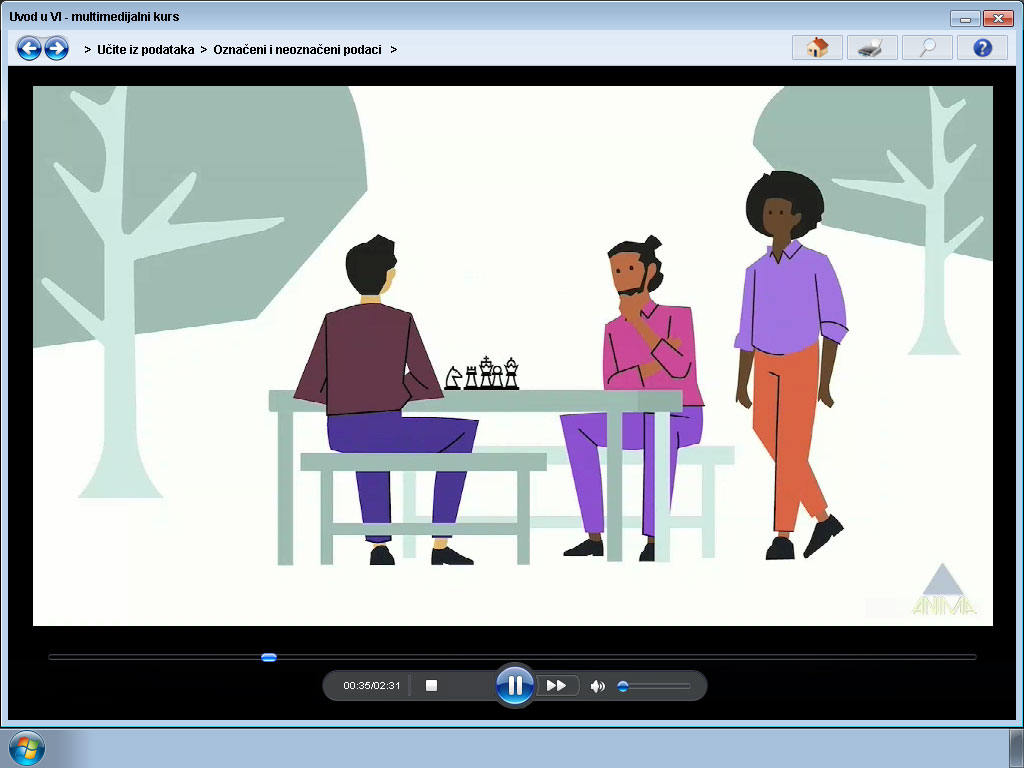Adjust the volume slider handle

pyautogui.click(x=623, y=686)
